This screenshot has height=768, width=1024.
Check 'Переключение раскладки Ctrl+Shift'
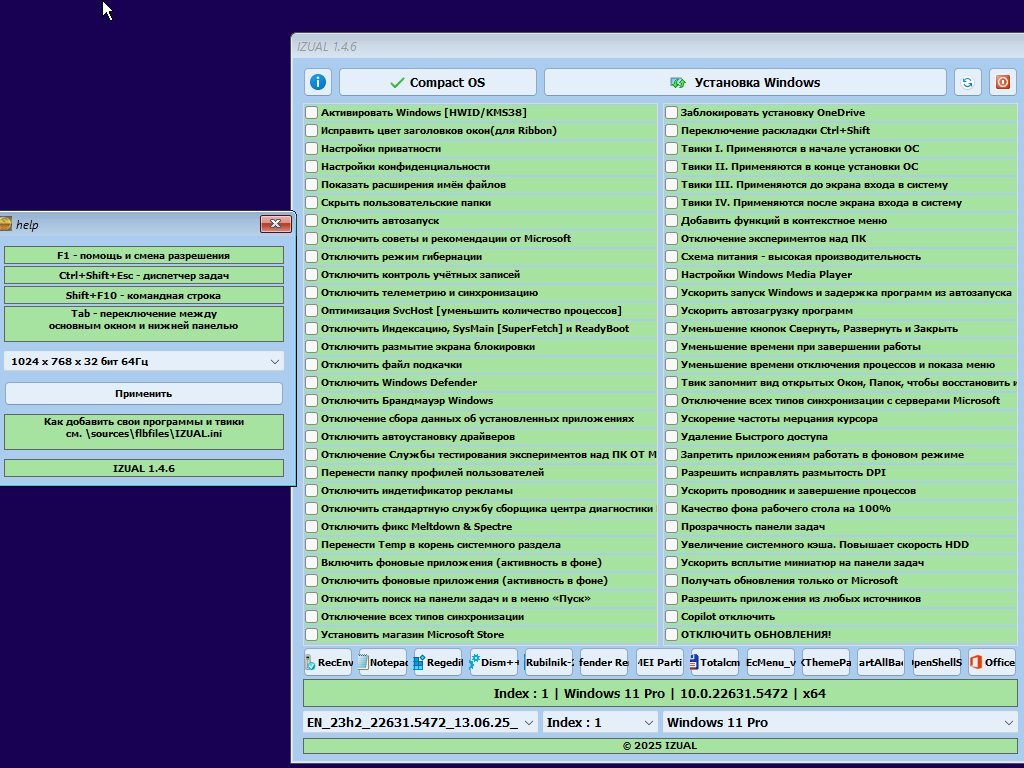click(x=671, y=131)
